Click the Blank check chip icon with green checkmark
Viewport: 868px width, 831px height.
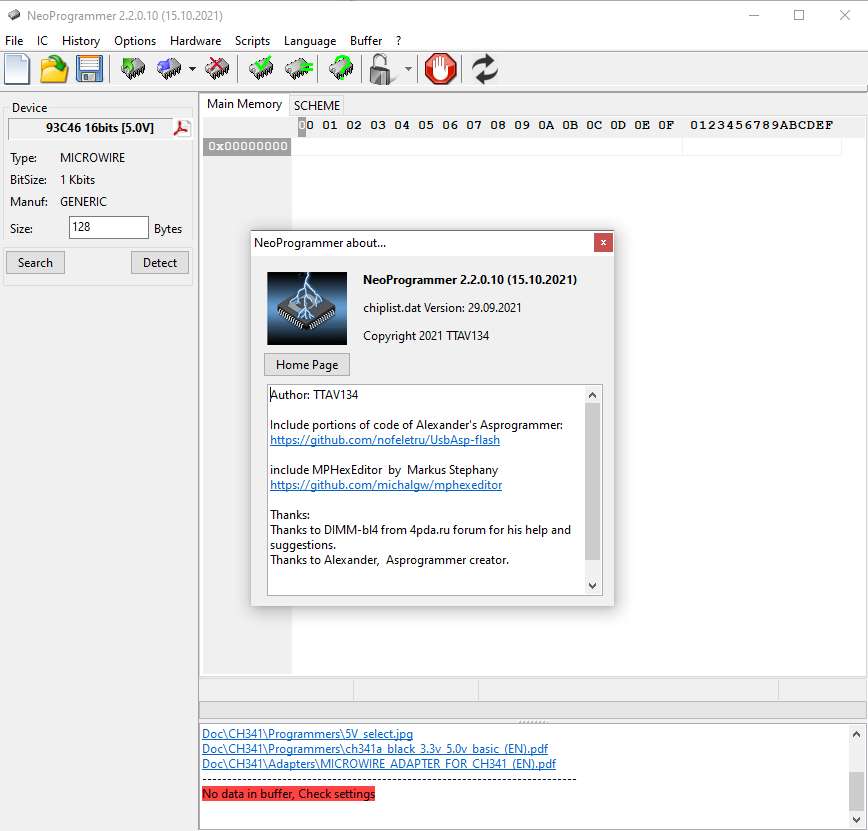click(x=261, y=69)
